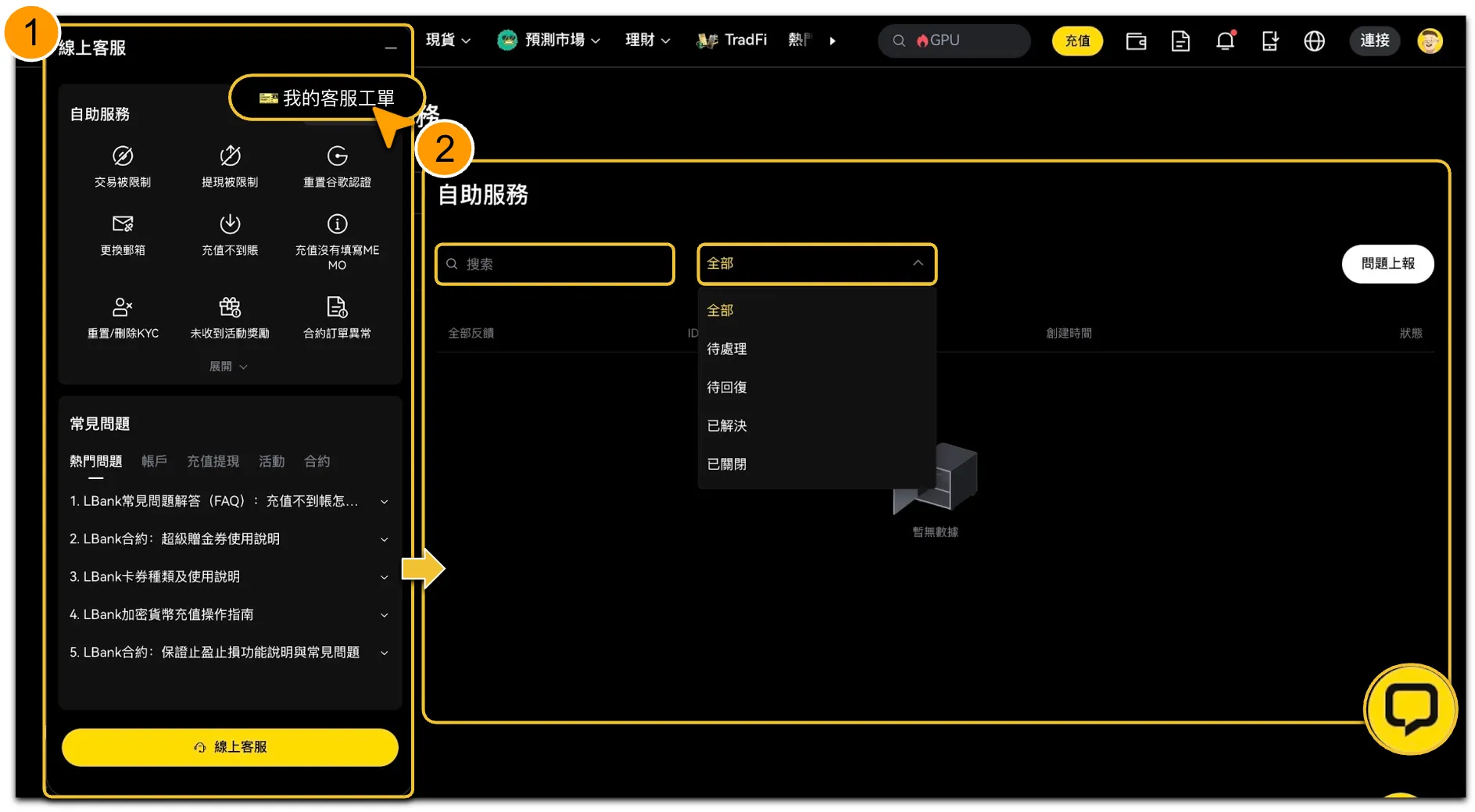Image resolution: width=1475 pixels, height=812 pixels.
Task: Click the yellow 線上客服 button
Action: pyautogui.click(x=230, y=747)
